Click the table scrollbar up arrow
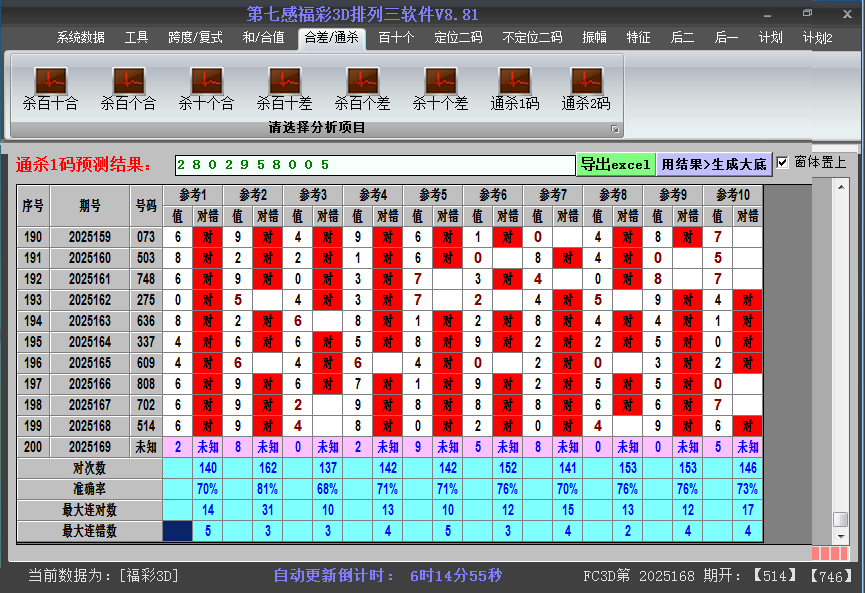Viewport: 865px width, 593px height. [841, 187]
